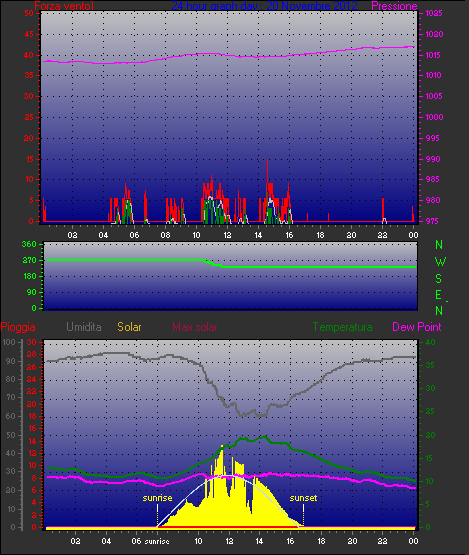Click the S wind direction letter

pyautogui.click(x=439, y=279)
